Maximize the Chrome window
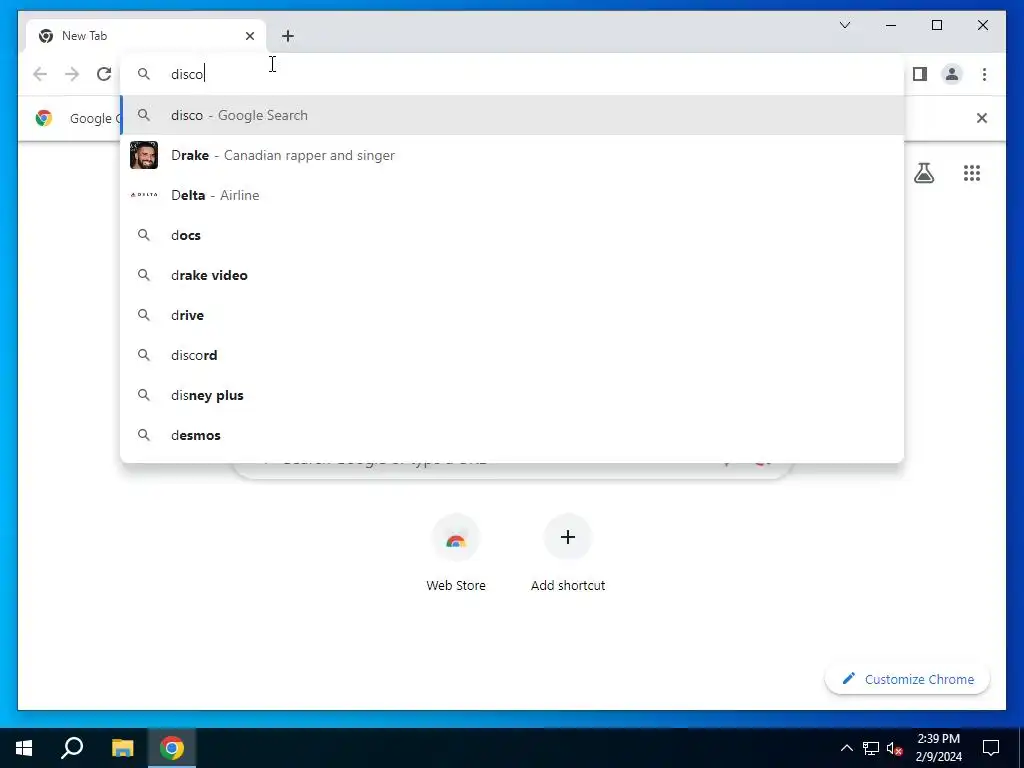Viewport: 1024px width, 768px height. 936,25
